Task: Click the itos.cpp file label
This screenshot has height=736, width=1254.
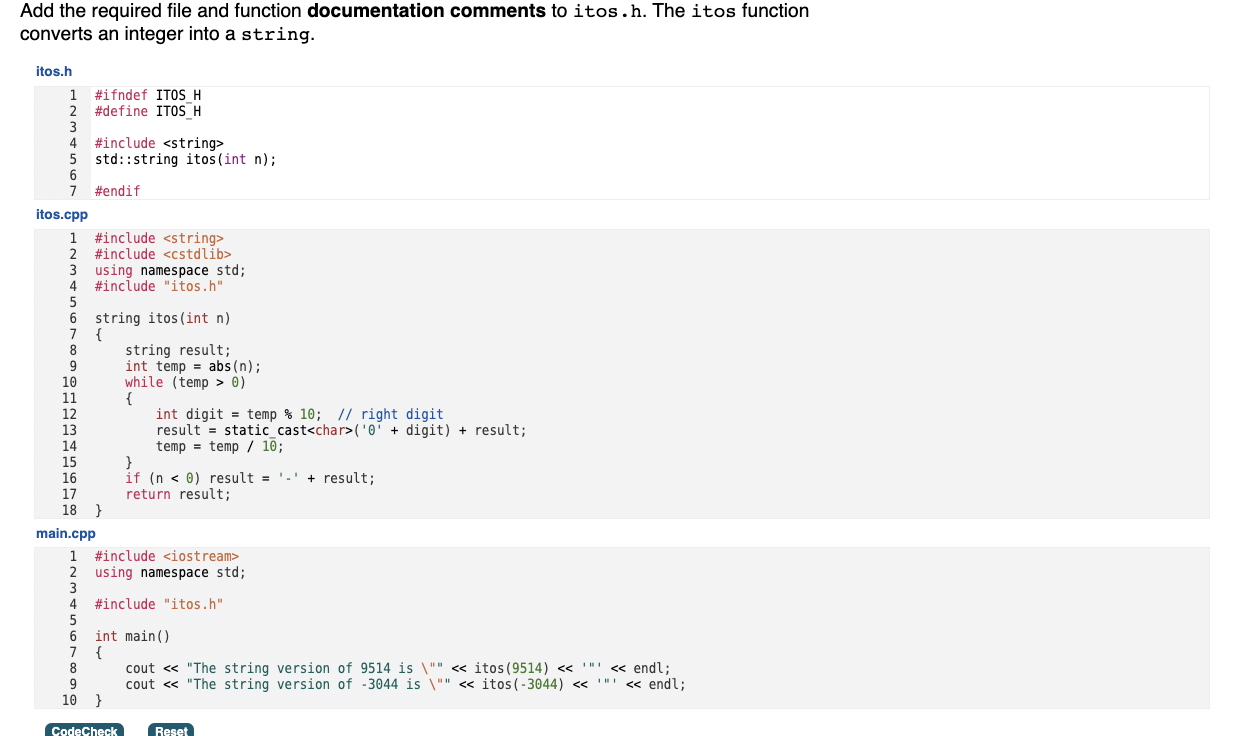Action: pyautogui.click(x=62, y=214)
